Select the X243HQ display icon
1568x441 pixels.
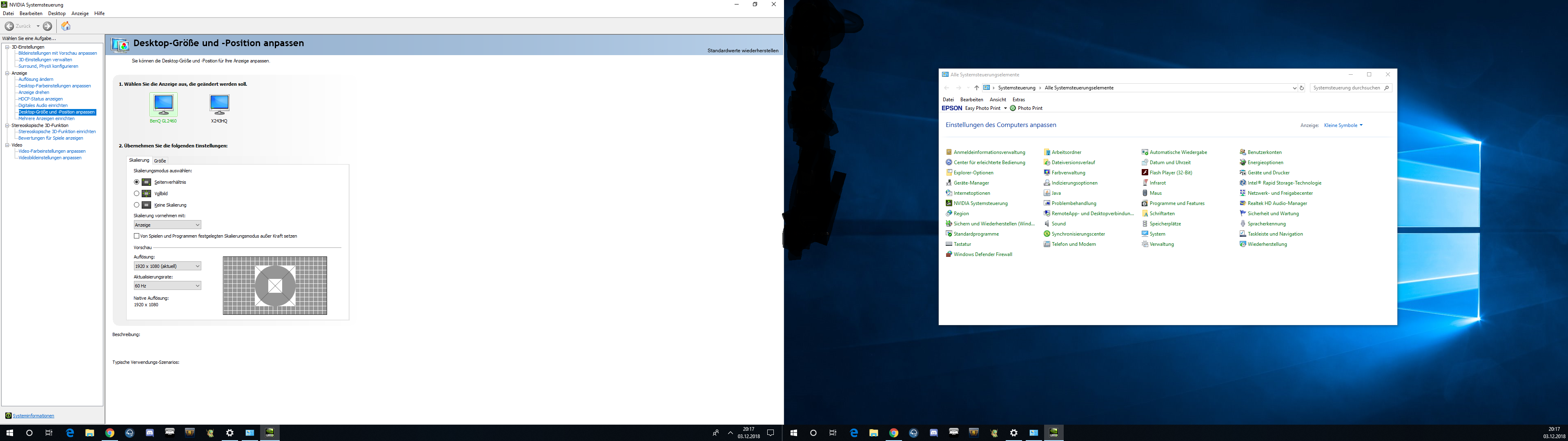coord(219,104)
